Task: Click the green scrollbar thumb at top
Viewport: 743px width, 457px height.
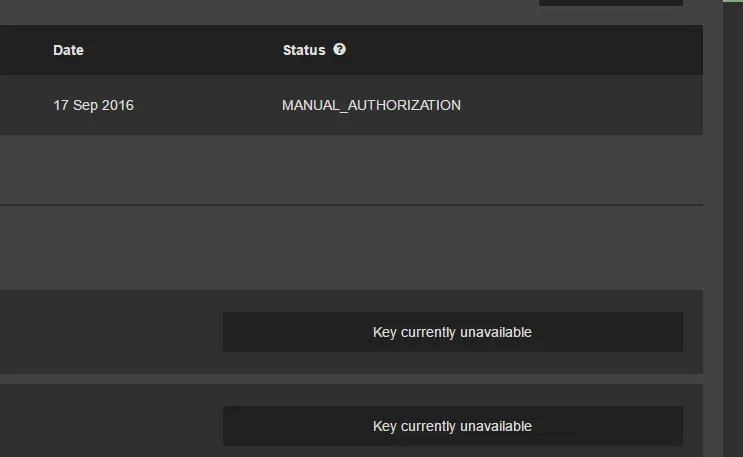Action: coord(733,1)
